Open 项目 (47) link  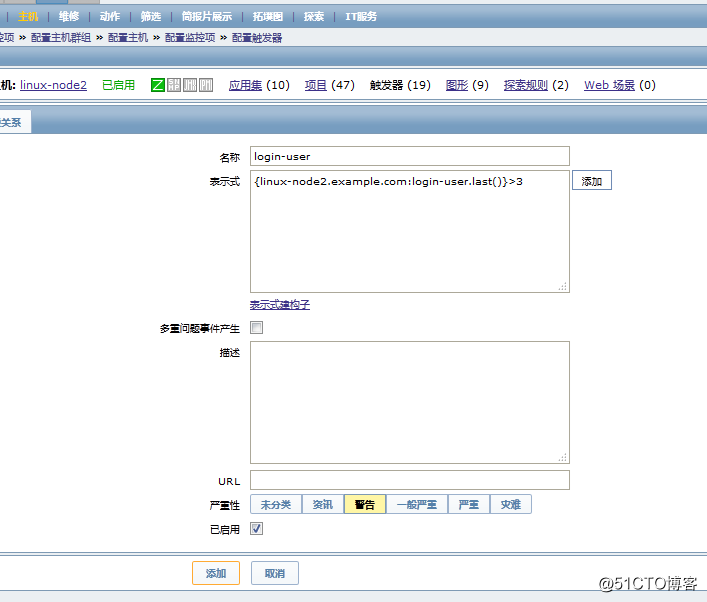(316, 85)
